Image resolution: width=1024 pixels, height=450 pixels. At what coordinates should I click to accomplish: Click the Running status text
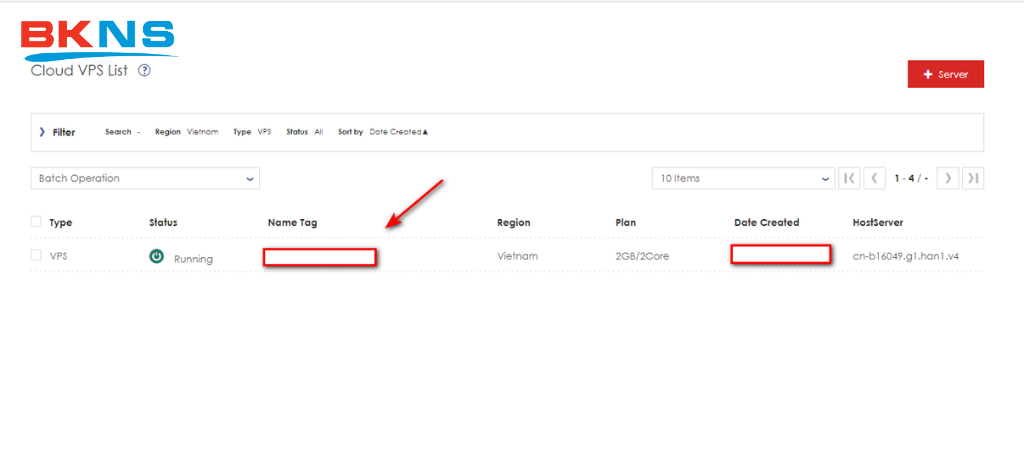pyautogui.click(x=193, y=259)
